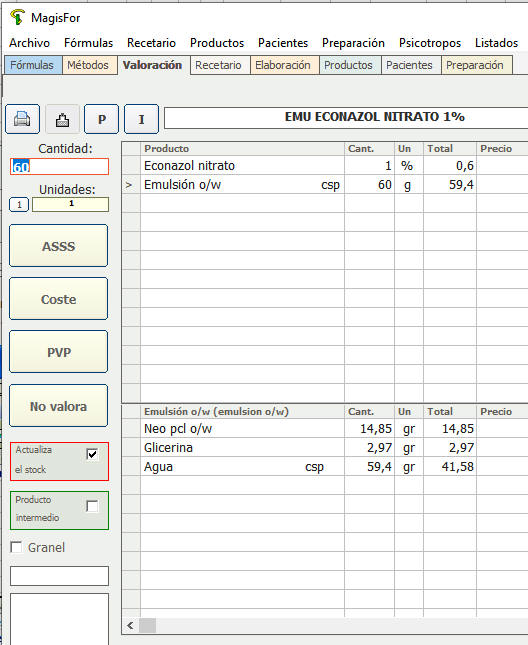This screenshot has width=528, height=645.
Task: Click the Glicerina row
Action: (x=325, y=448)
